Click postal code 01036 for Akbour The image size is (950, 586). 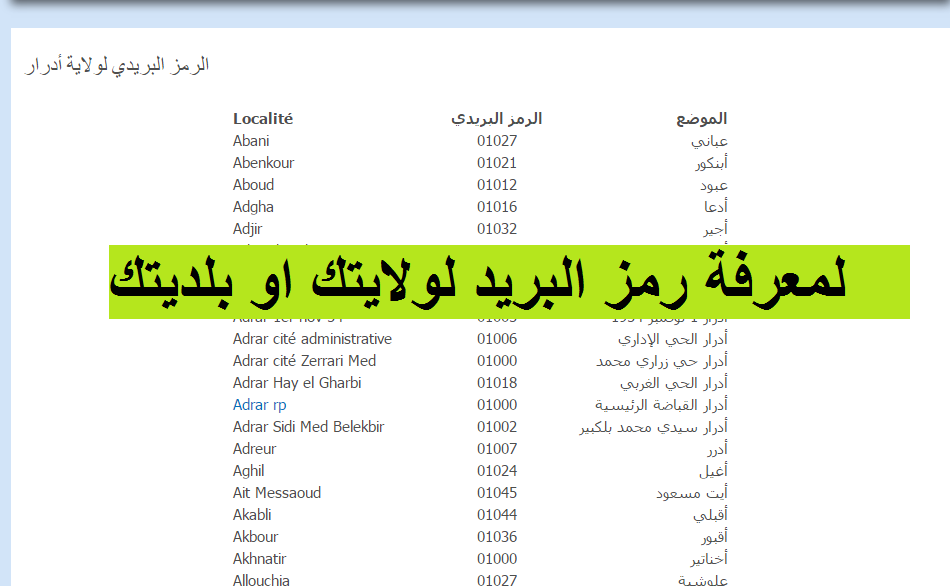[x=497, y=537]
